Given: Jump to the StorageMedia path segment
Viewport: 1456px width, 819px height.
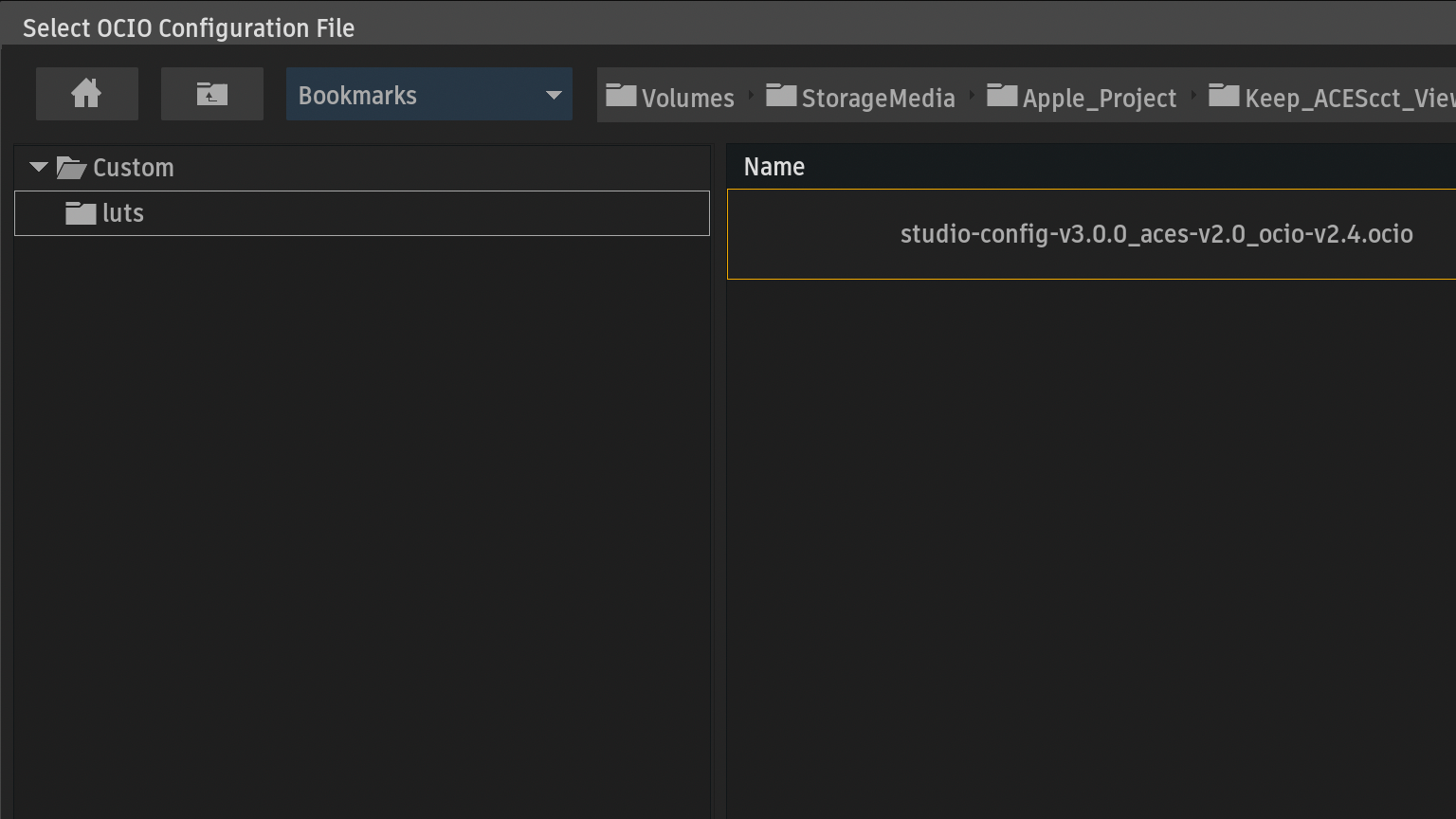Looking at the screenshot, I should [878, 98].
